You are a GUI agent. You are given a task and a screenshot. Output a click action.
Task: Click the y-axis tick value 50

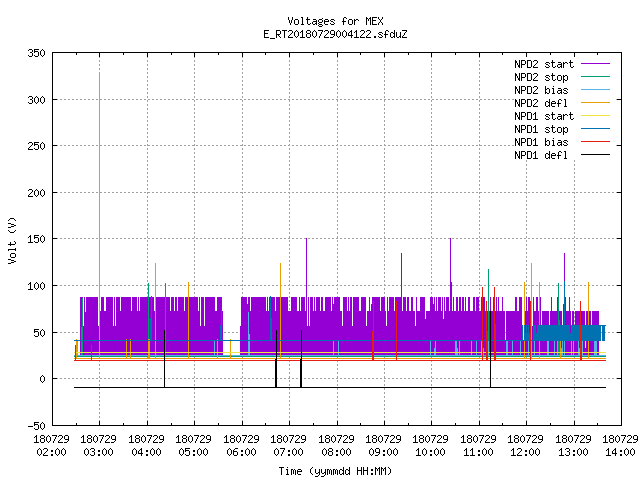39,333
